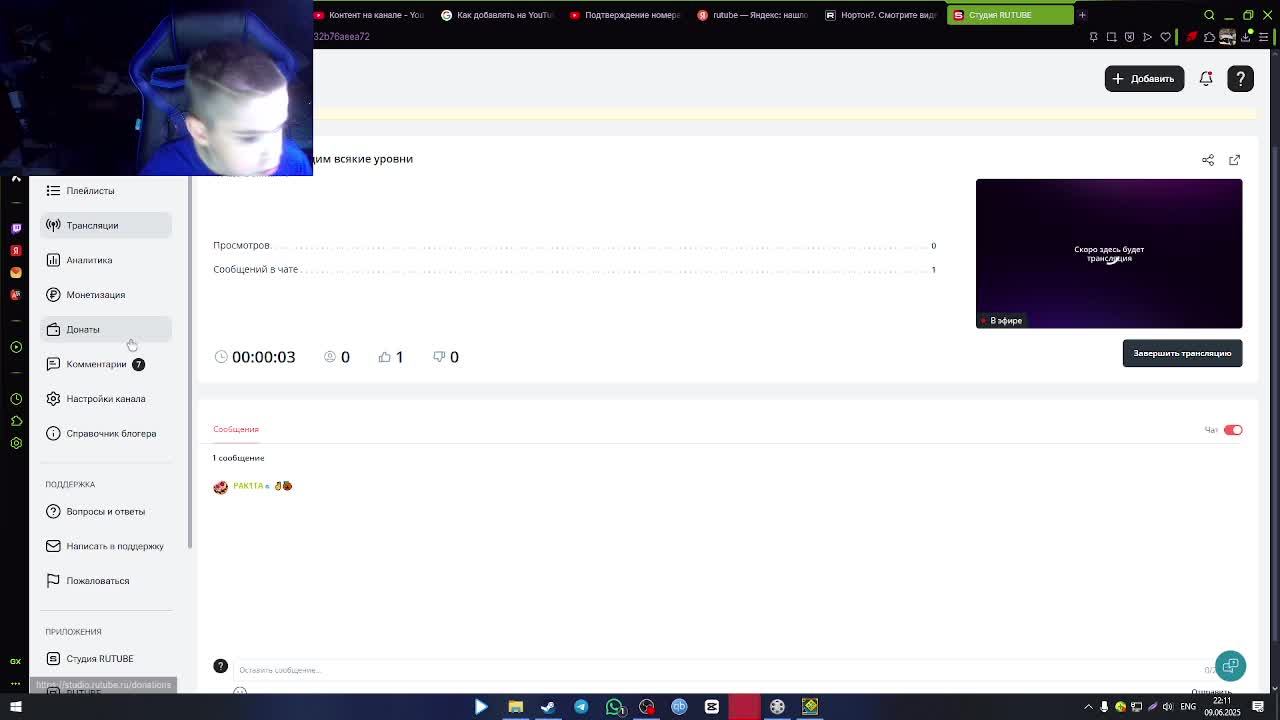
Task: Open Донаты section
Action: pyautogui.click(x=106, y=329)
